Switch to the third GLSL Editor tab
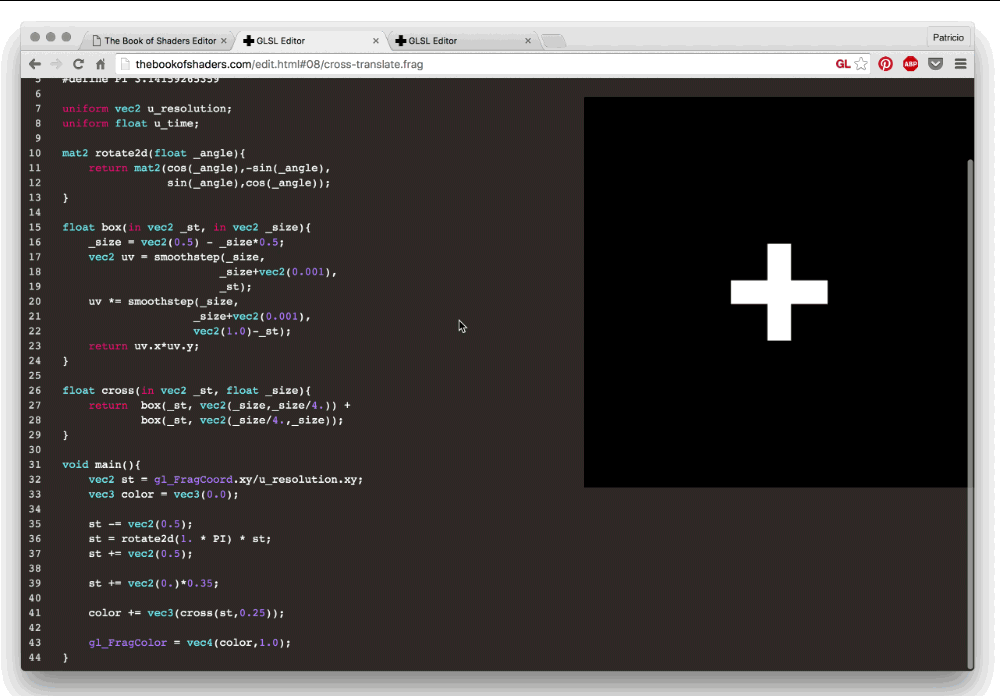The image size is (1000, 696). pyautogui.click(x=460, y=41)
